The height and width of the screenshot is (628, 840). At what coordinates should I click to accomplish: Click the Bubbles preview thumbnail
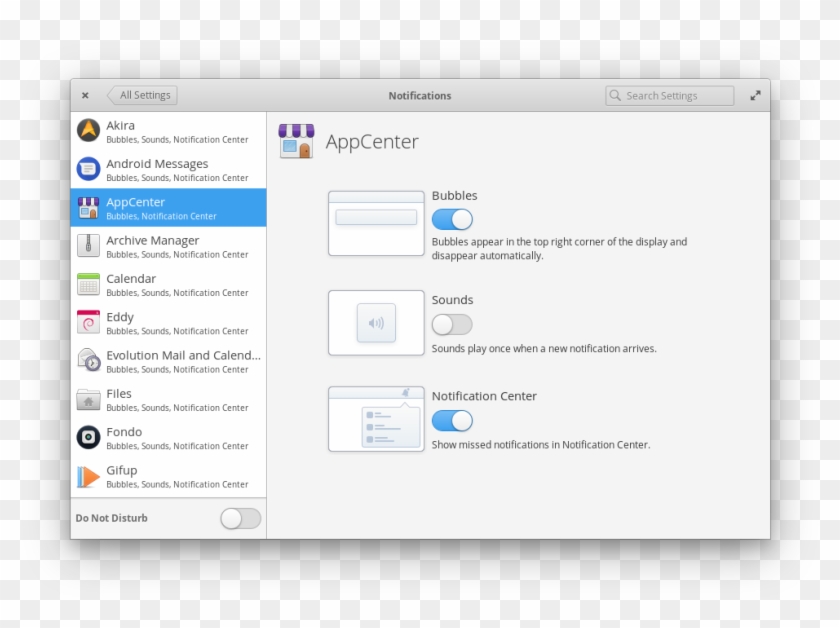tap(376, 223)
